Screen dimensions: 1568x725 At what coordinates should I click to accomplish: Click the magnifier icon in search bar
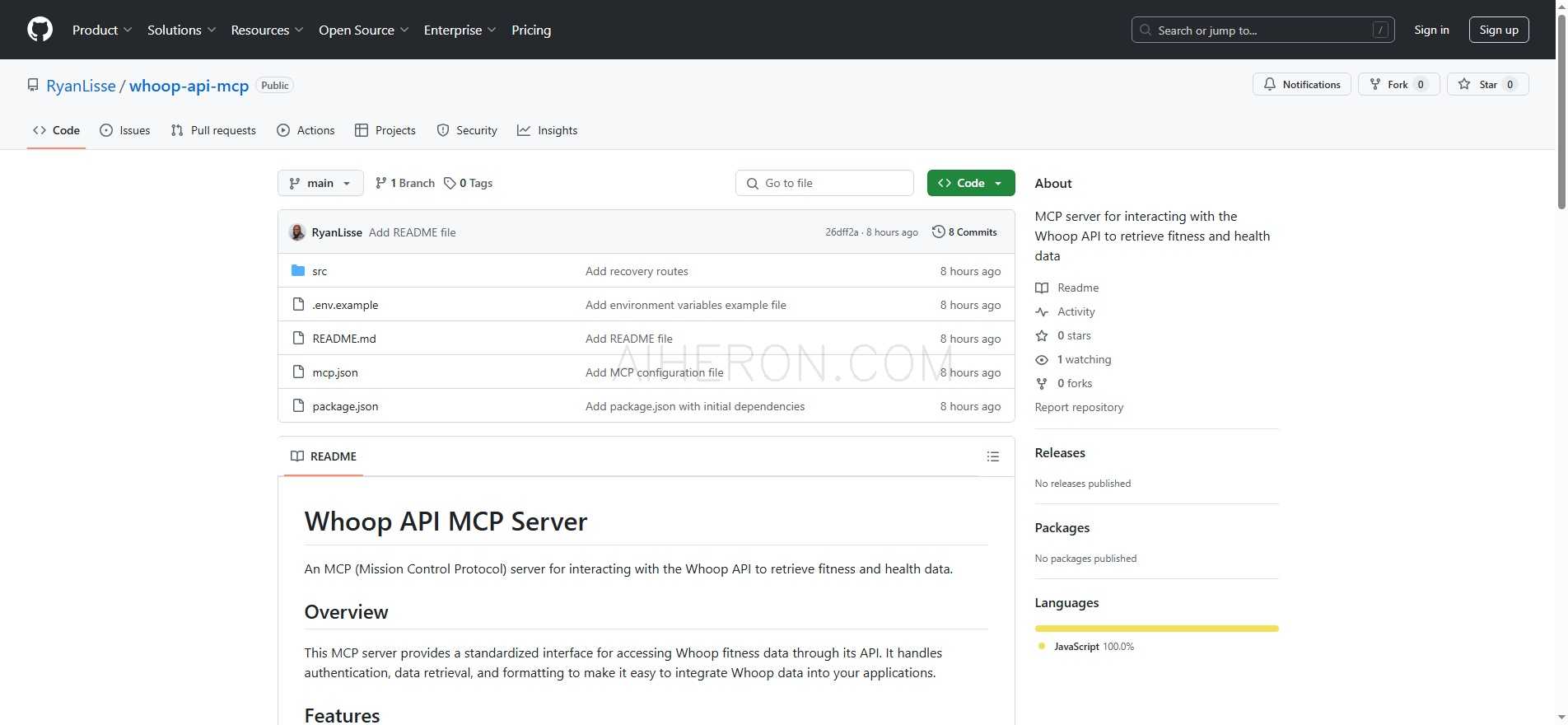point(1146,30)
